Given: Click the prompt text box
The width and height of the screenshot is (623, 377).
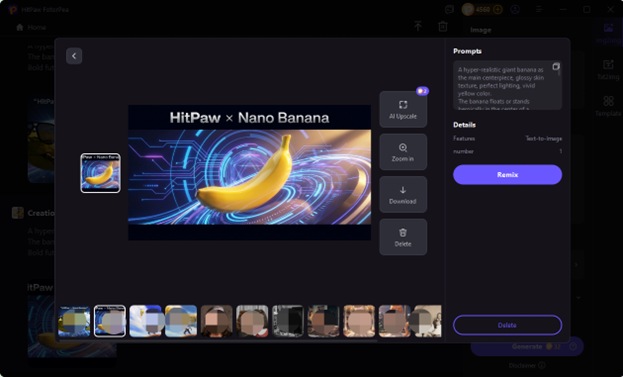Looking at the screenshot, I should [x=507, y=85].
